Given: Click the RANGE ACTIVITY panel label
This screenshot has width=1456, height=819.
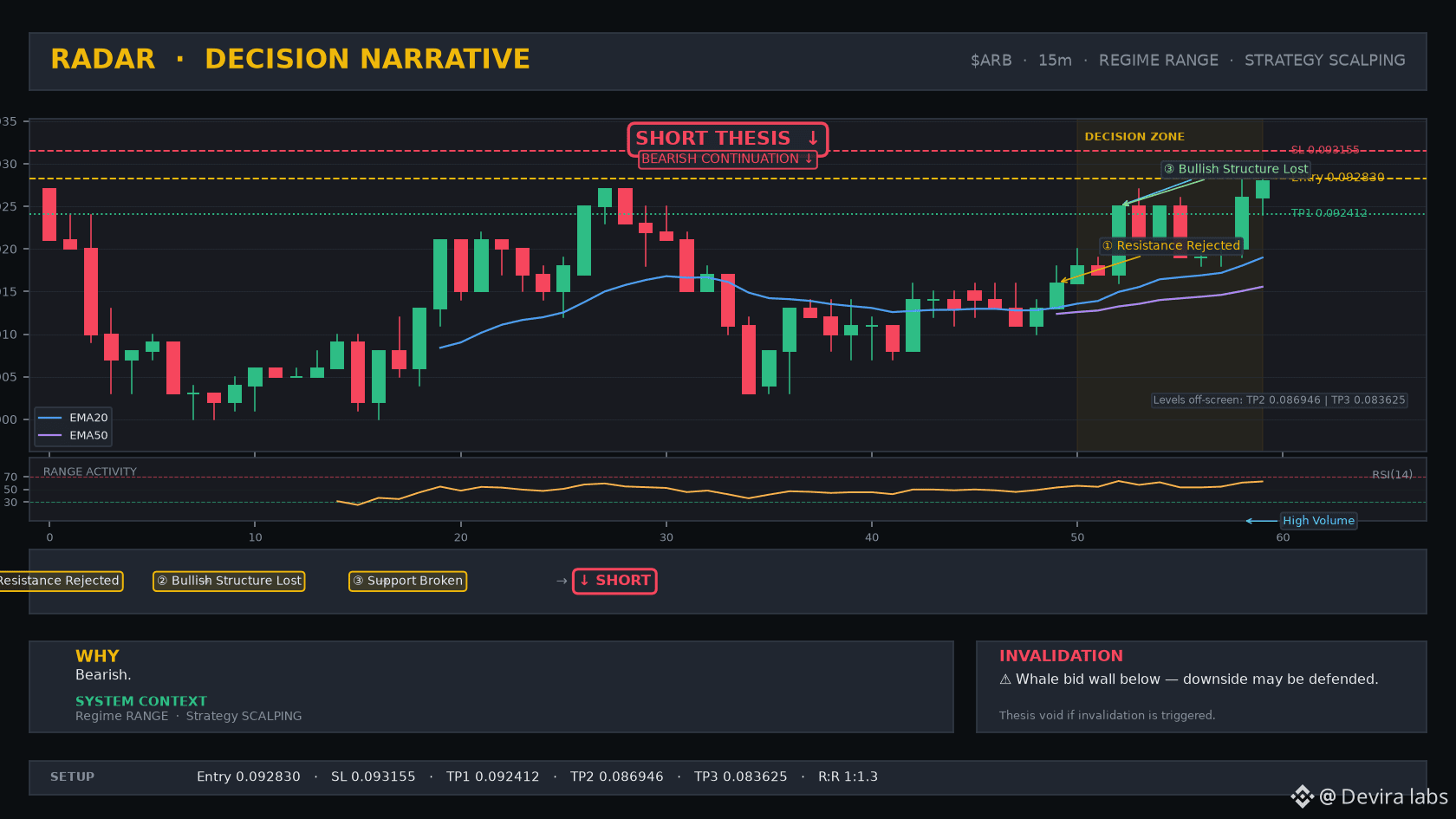Looking at the screenshot, I should 90,472.
